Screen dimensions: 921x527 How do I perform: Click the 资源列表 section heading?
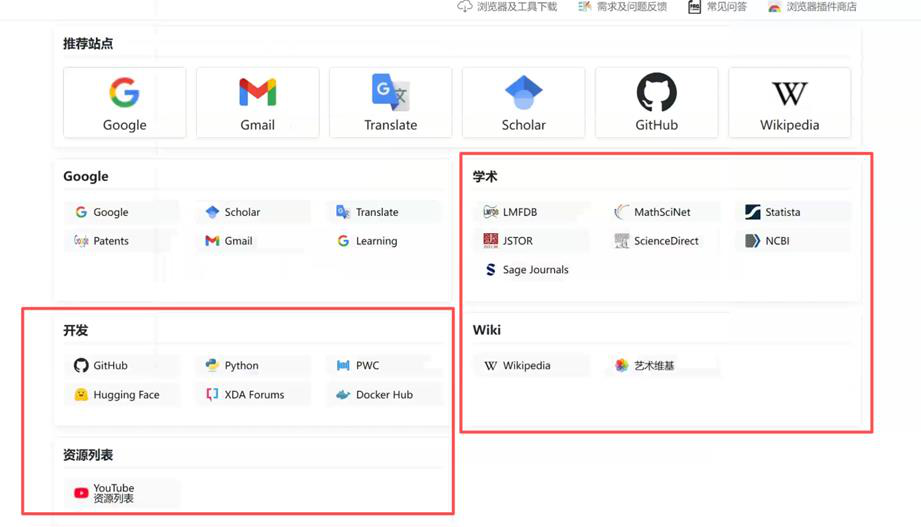88,455
